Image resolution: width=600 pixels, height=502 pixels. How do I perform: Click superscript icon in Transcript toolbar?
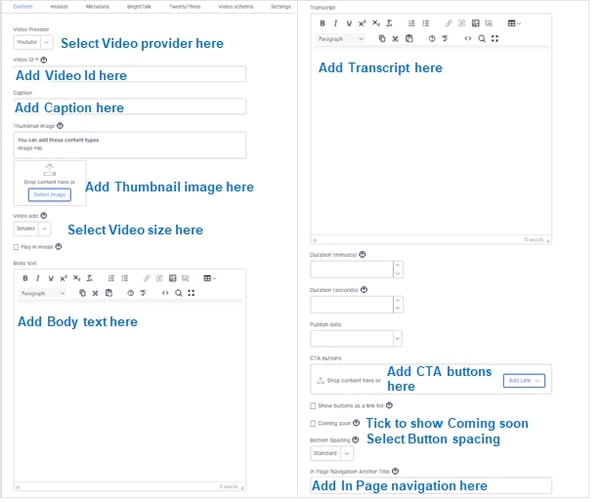point(361,22)
